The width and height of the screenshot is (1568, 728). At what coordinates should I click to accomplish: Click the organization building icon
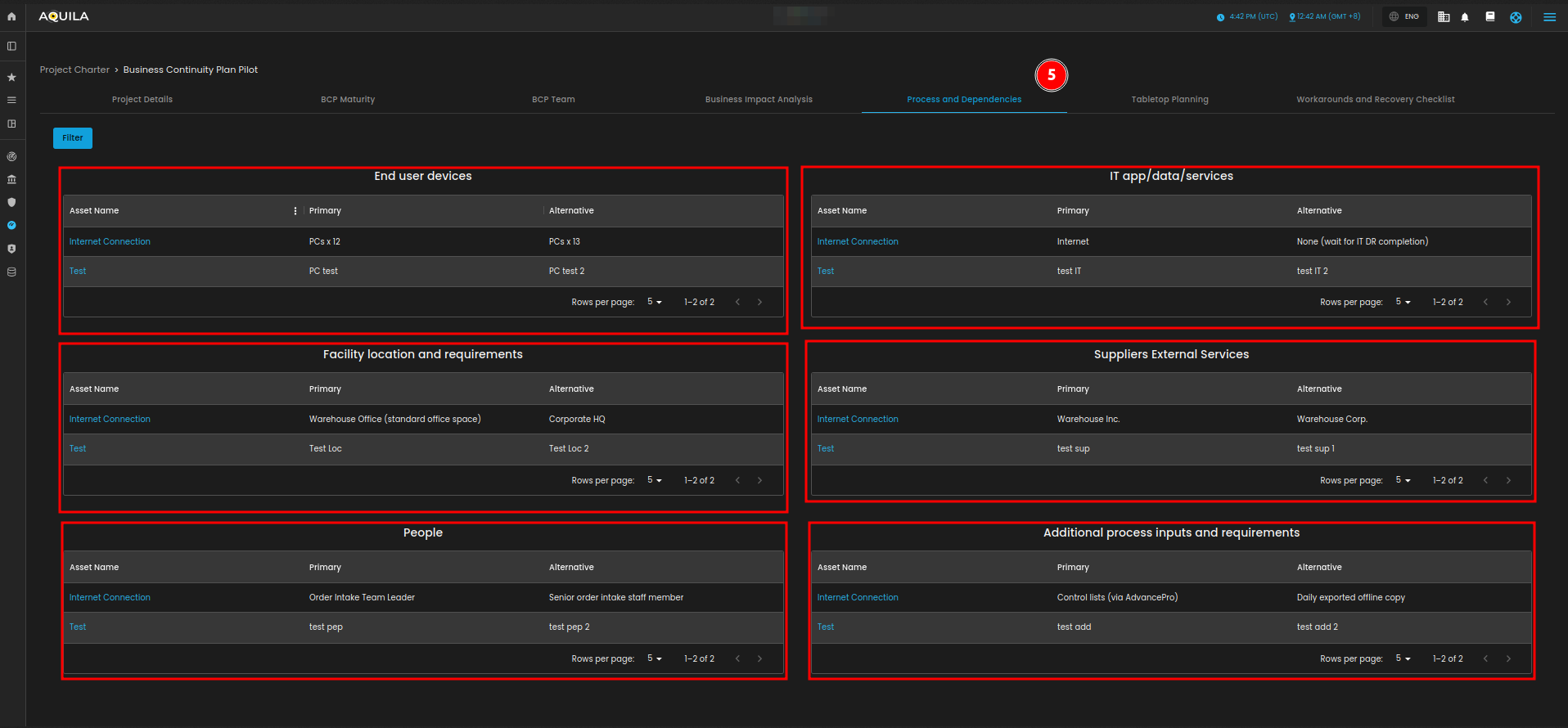(1444, 17)
